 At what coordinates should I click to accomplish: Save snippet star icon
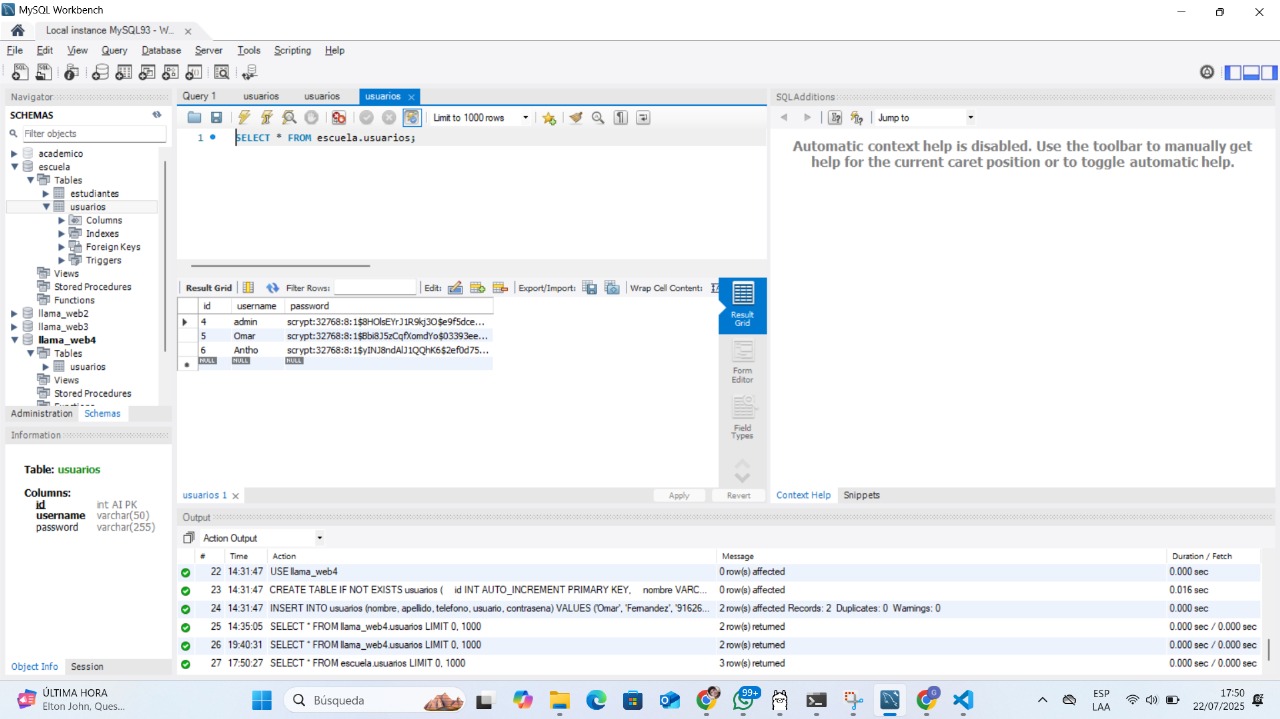(549, 118)
